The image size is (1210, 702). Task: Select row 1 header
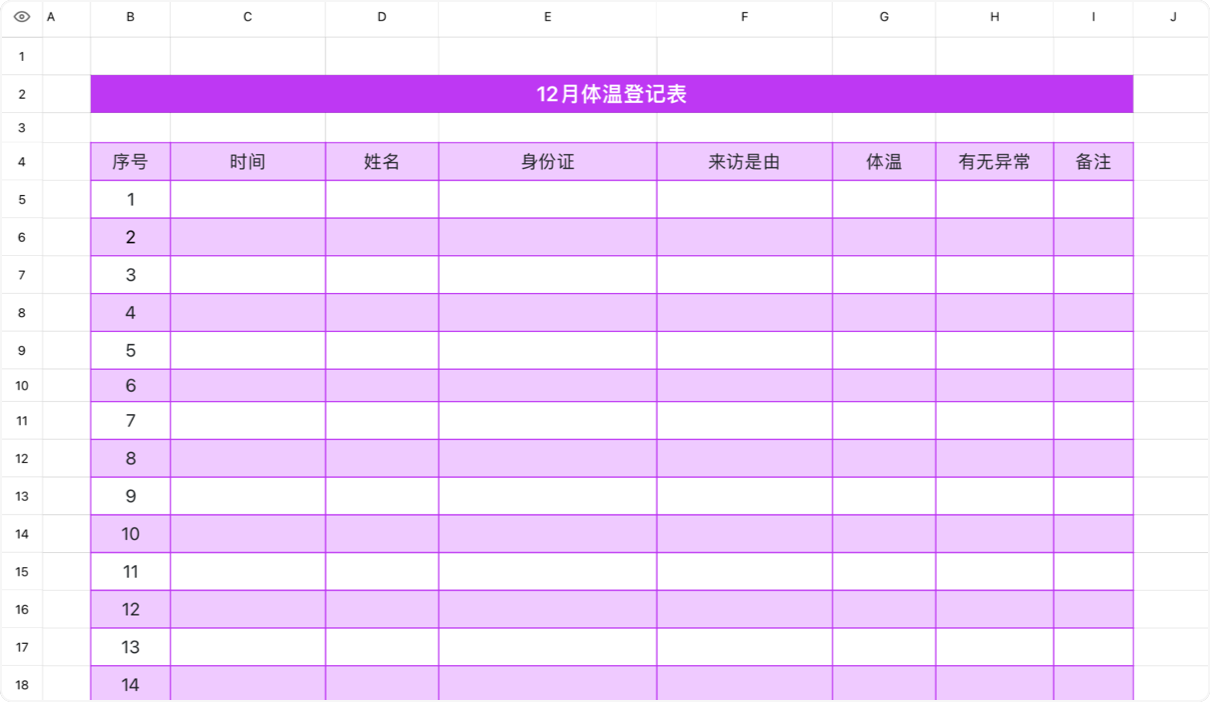pos(22,56)
